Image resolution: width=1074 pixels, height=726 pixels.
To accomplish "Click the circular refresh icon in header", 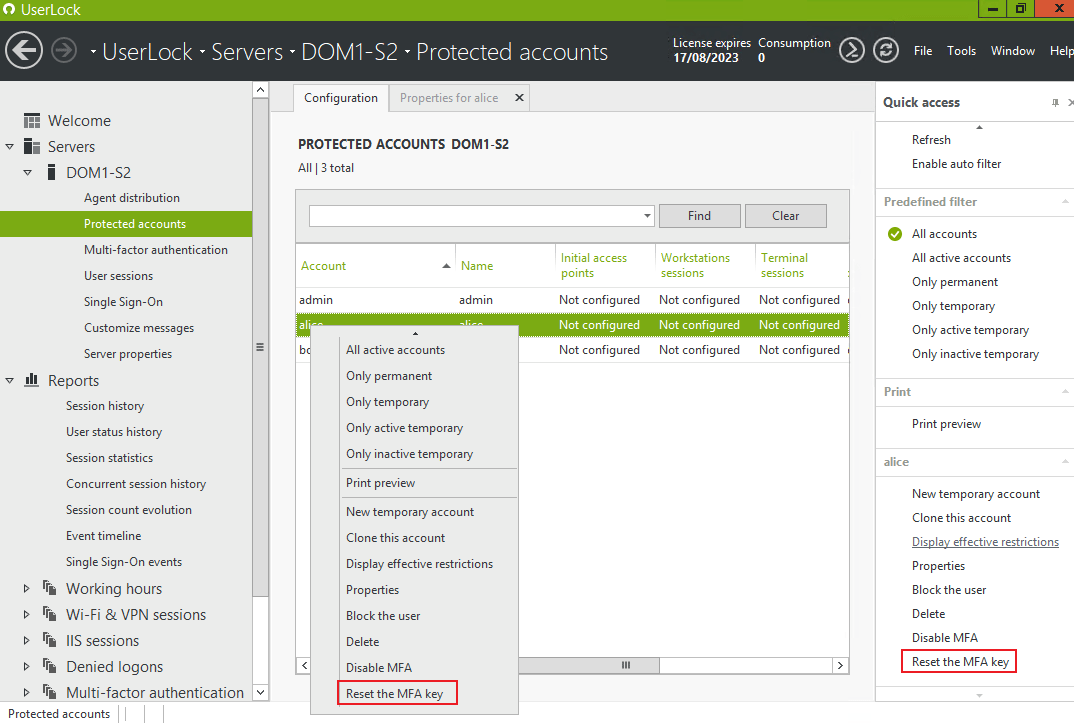I will [x=886, y=51].
